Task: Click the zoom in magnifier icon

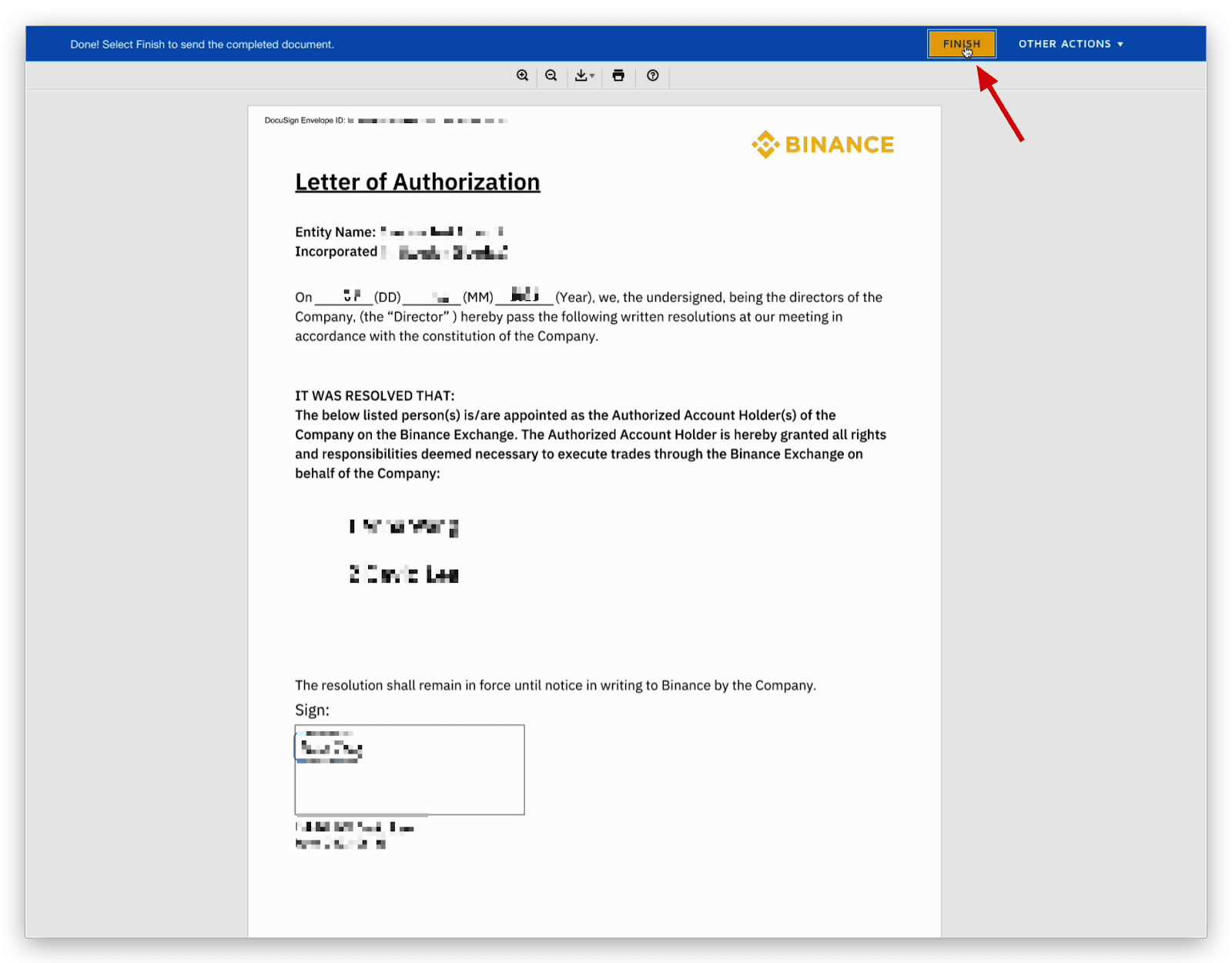Action: click(x=522, y=75)
